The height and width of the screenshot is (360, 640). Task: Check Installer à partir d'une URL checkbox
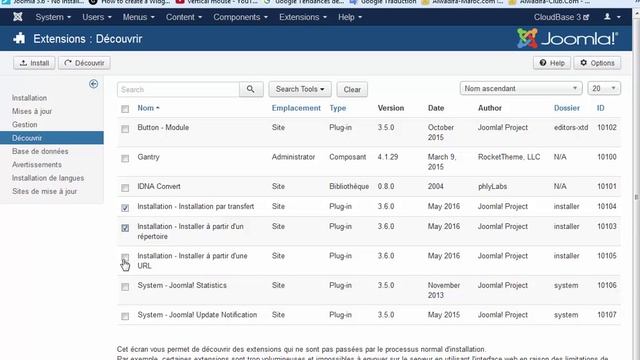pyautogui.click(x=125, y=257)
